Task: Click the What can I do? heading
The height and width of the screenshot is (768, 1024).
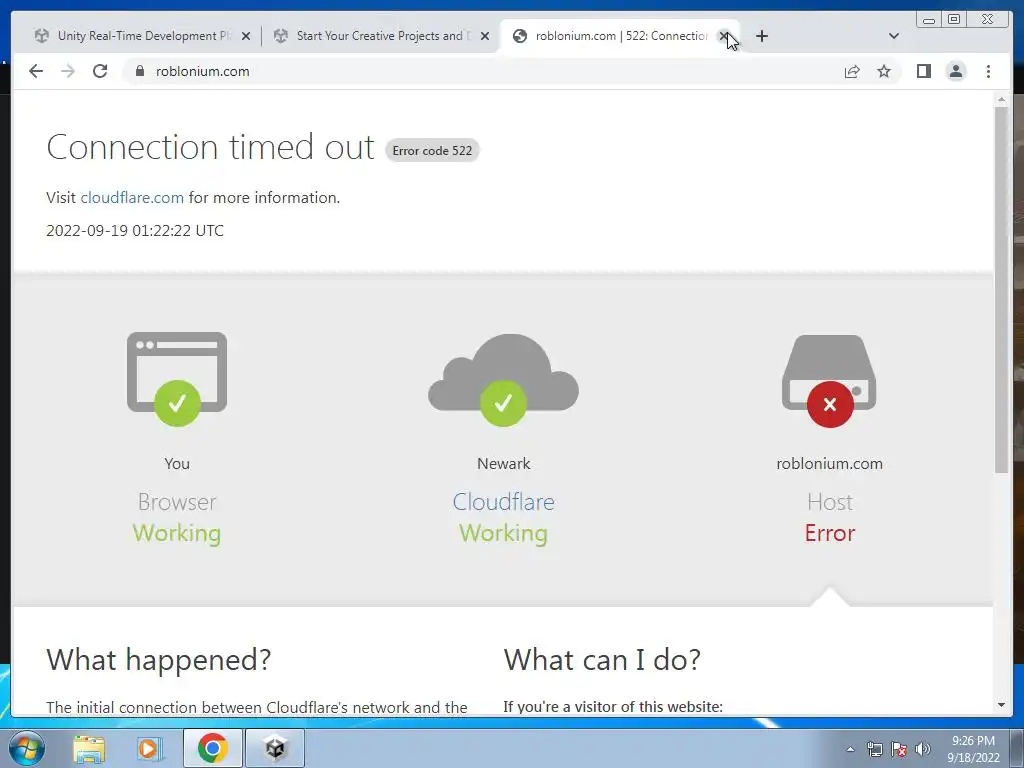Action: coord(602,660)
